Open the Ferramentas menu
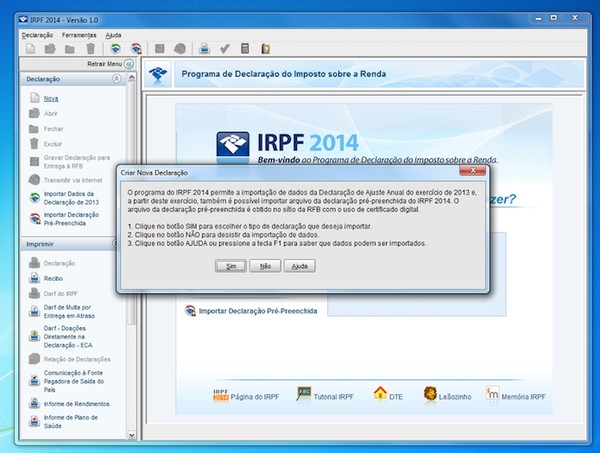 tap(79, 34)
